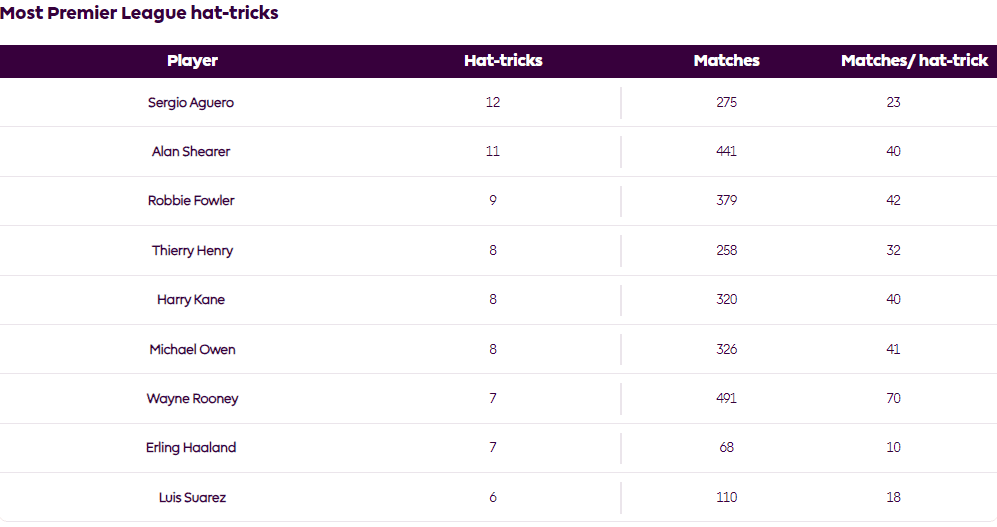Click Luis Suarez player name
Image resolution: width=997 pixels, height=527 pixels.
[192, 498]
